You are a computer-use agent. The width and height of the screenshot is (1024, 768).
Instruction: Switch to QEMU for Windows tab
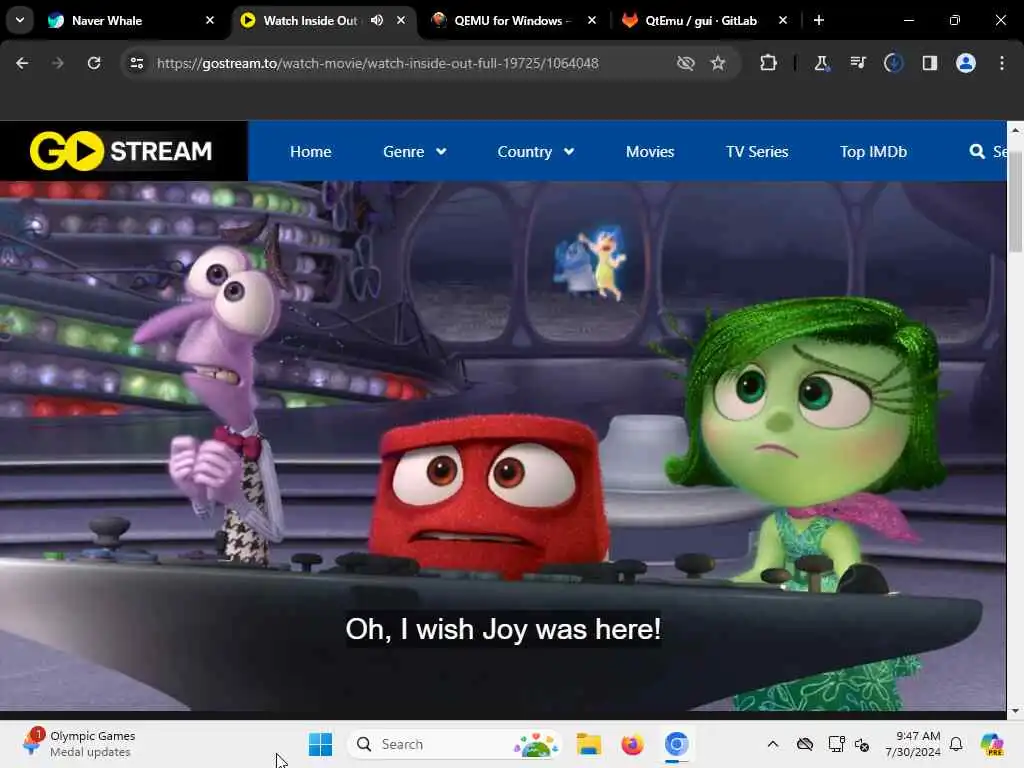pos(512,20)
